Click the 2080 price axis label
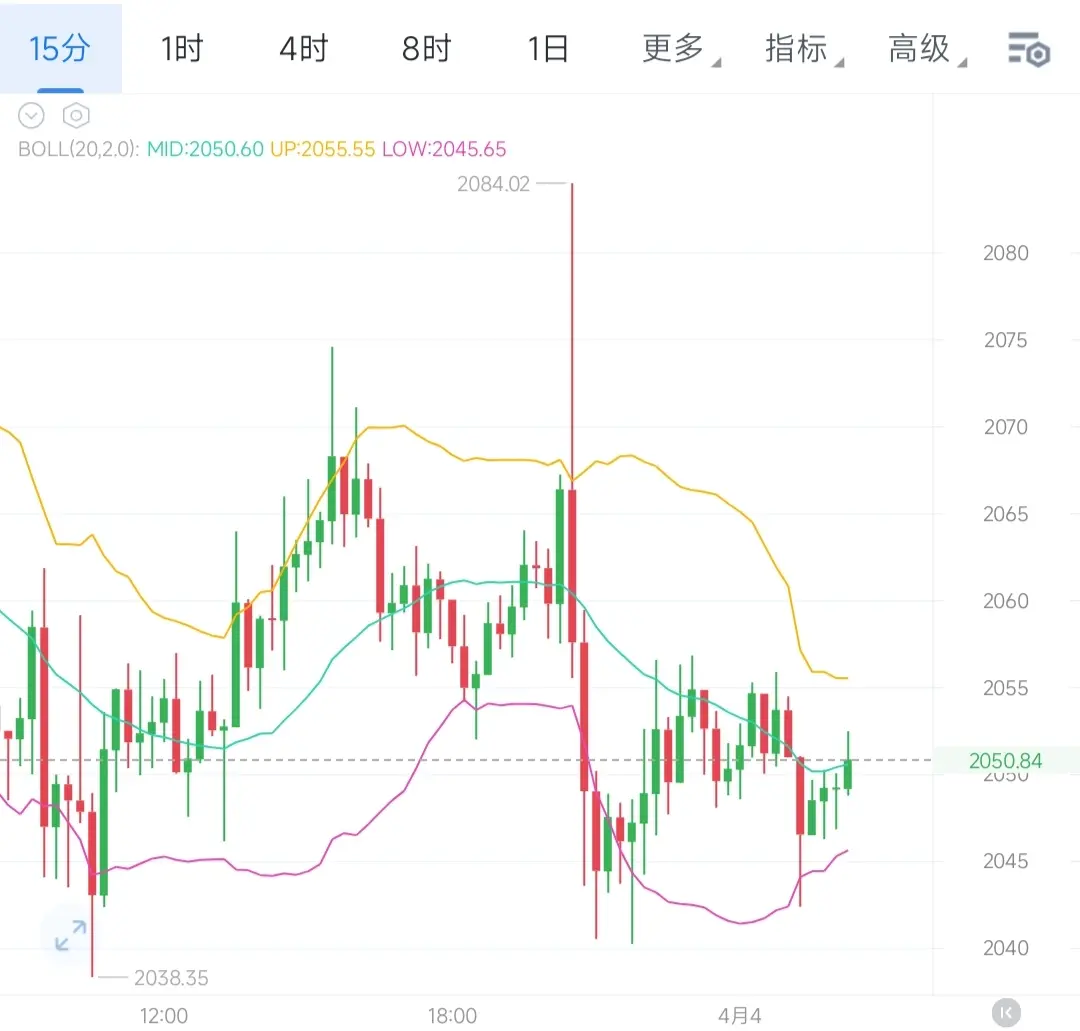1080x1031 pixels. (x=1006, y=253)
